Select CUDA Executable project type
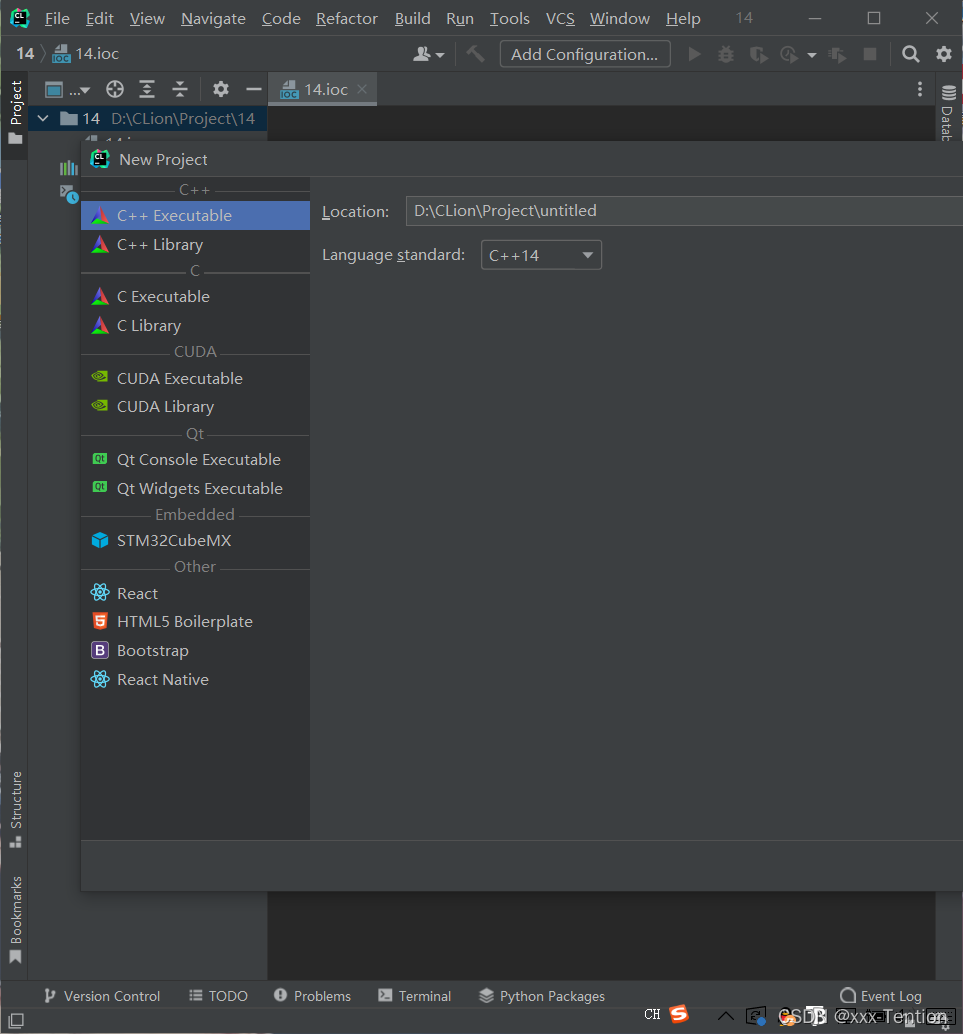This screenshot has width=963, height=1034. (x=179, y=378)
